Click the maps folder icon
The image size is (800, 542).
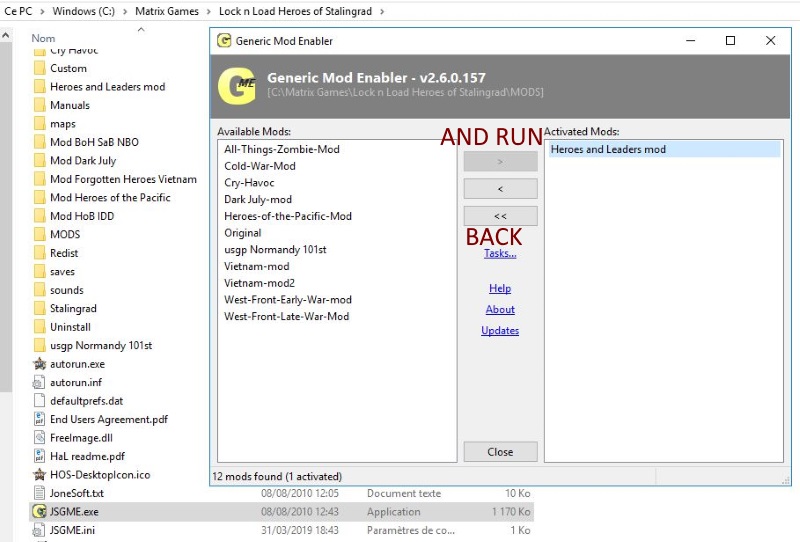[39, 124]
